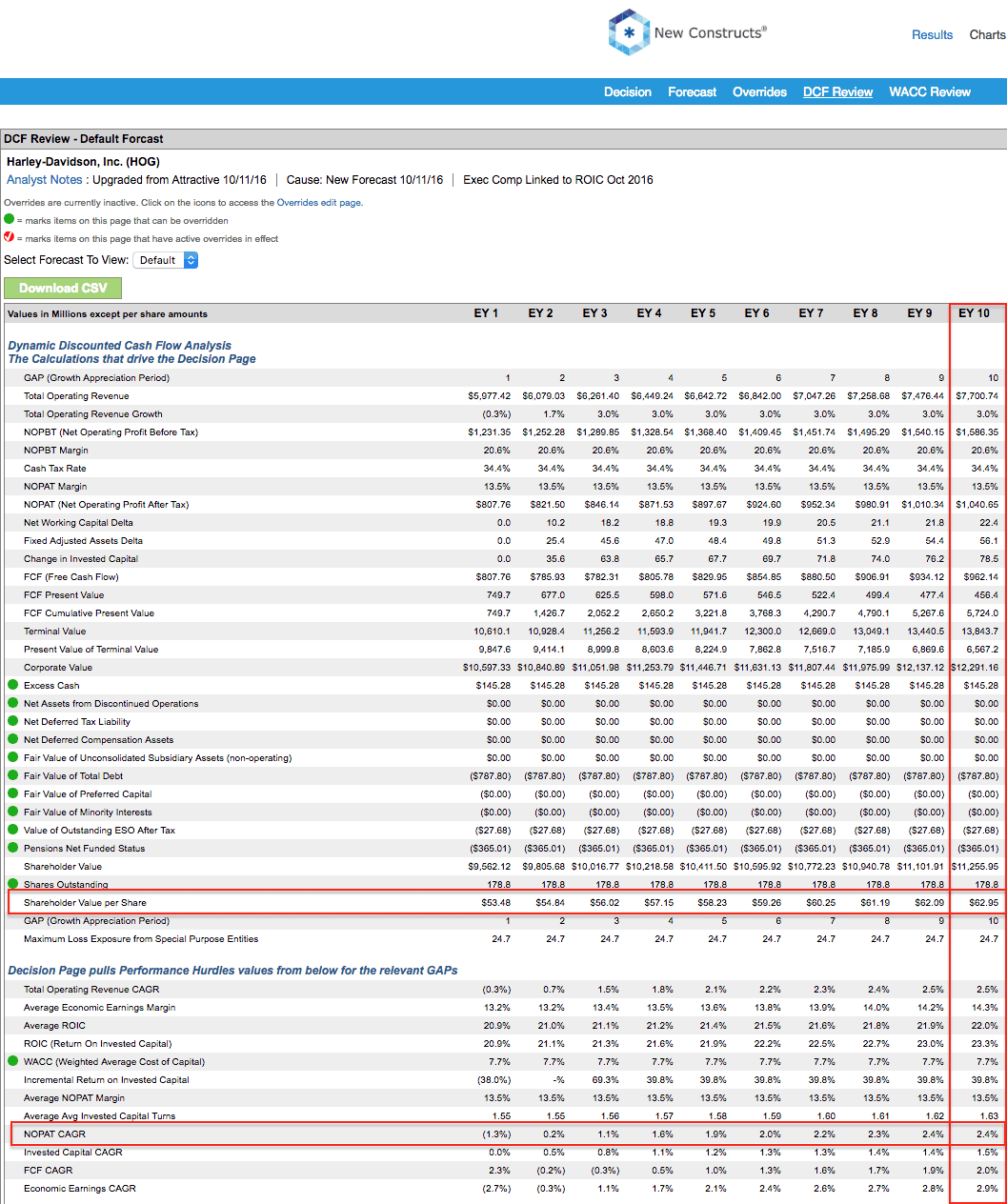Click the Corporate Value row label
1007x1204 pixels.
[x=58, y=668]
